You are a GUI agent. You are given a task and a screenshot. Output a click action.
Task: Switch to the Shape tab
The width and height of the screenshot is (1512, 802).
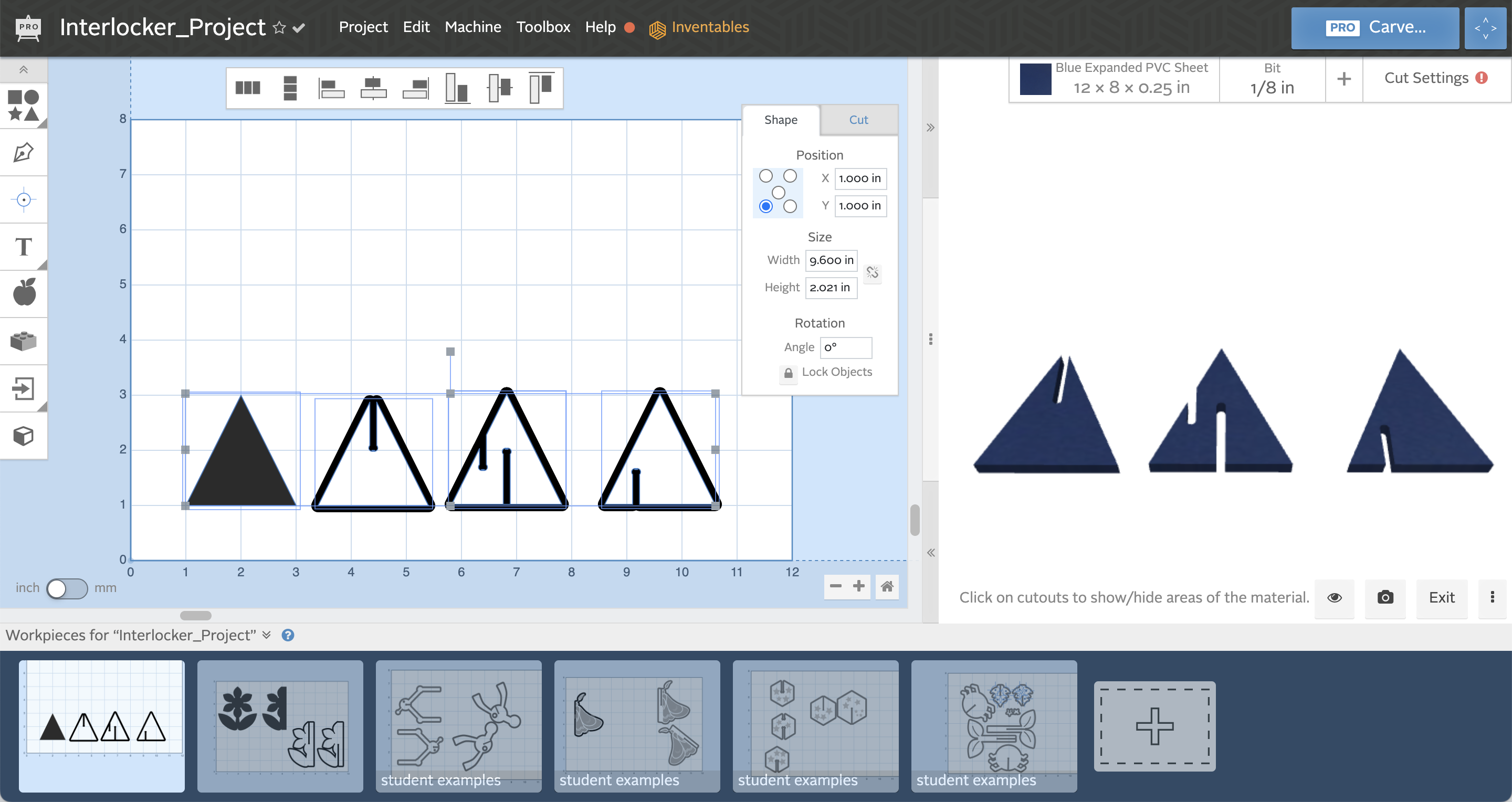click(x=781, y=120)
